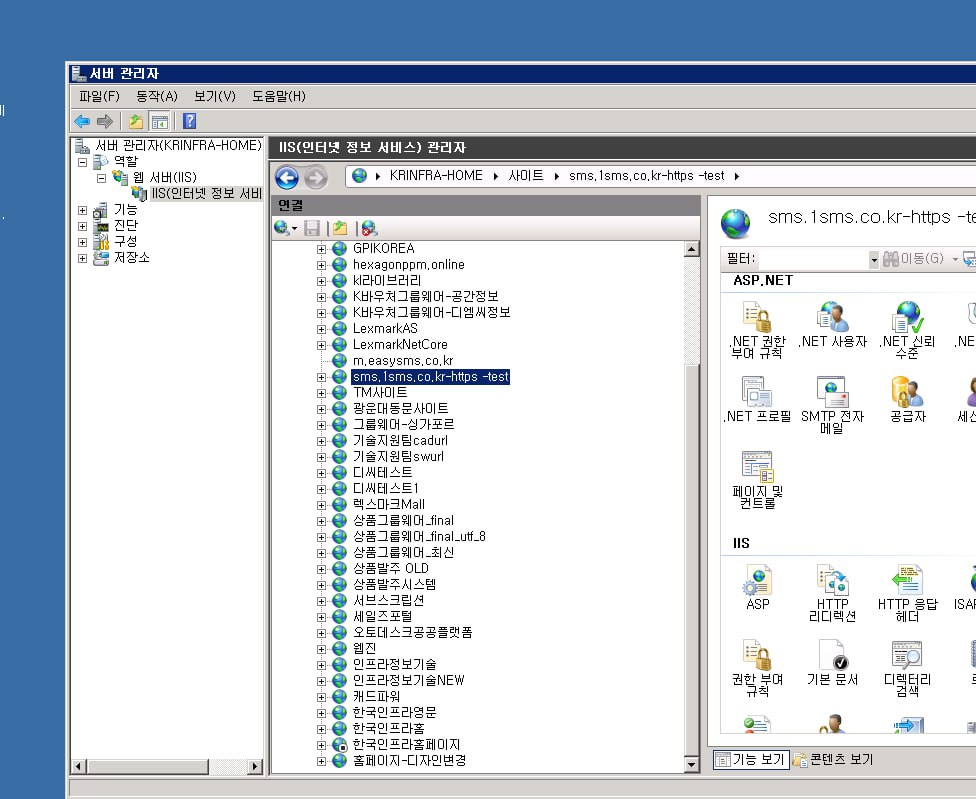Open the 페이지 및 컨트롤 feature icon
The height and width of the screenshot is (799, 976).
[x=757, y=467]
